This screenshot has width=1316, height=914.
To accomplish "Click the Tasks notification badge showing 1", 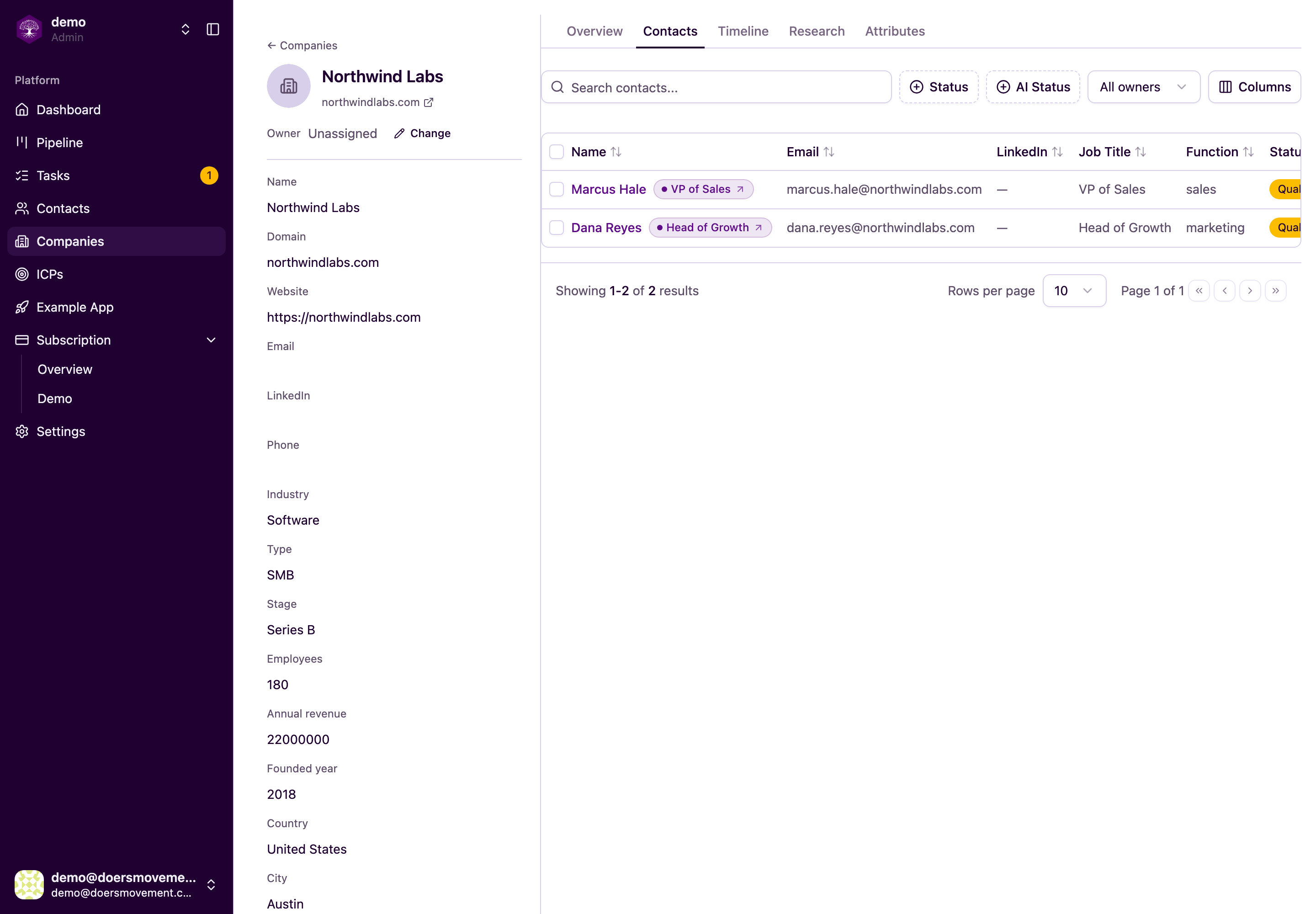I will (x=209, y=175).
